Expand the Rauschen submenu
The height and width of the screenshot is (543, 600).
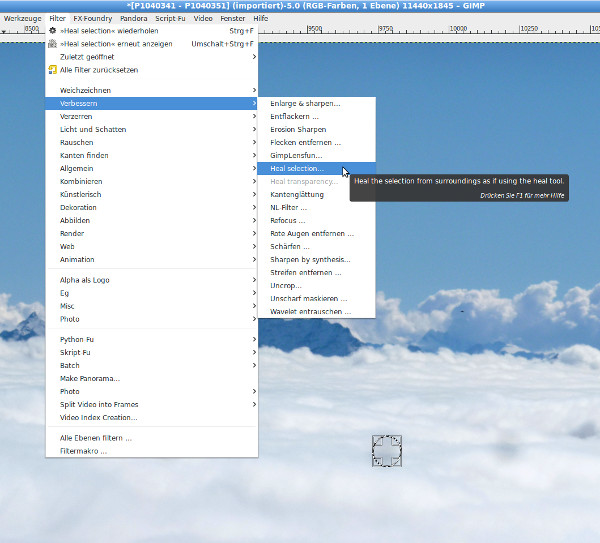click(x=152, y=142)
